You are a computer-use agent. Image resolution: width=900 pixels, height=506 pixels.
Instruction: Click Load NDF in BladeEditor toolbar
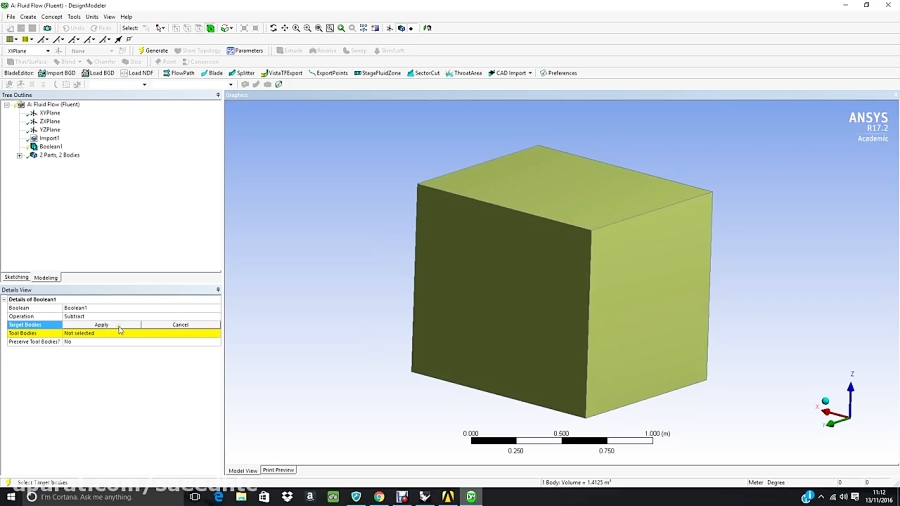pyautogui.click(x=137, y=73)
